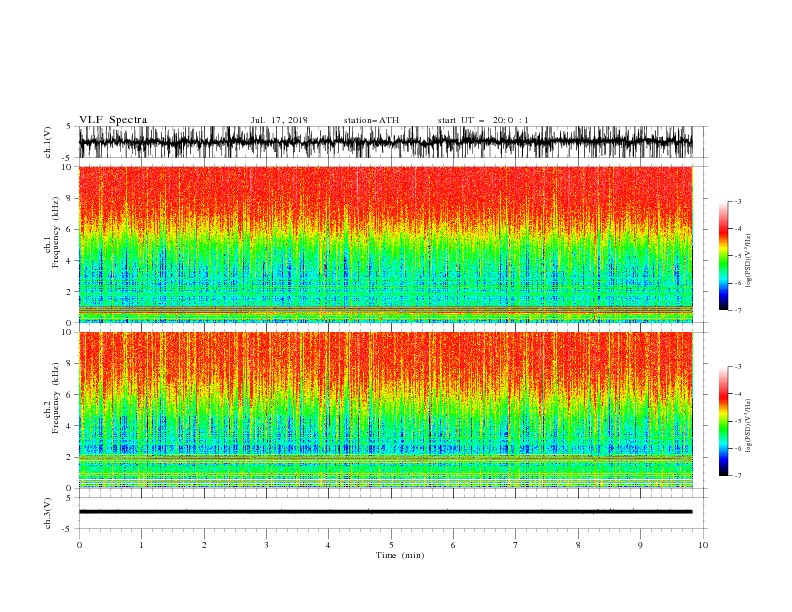The image size is (792, 612).
Task: Click inside the ch.1 spectrogram panel
Action: 386,244
